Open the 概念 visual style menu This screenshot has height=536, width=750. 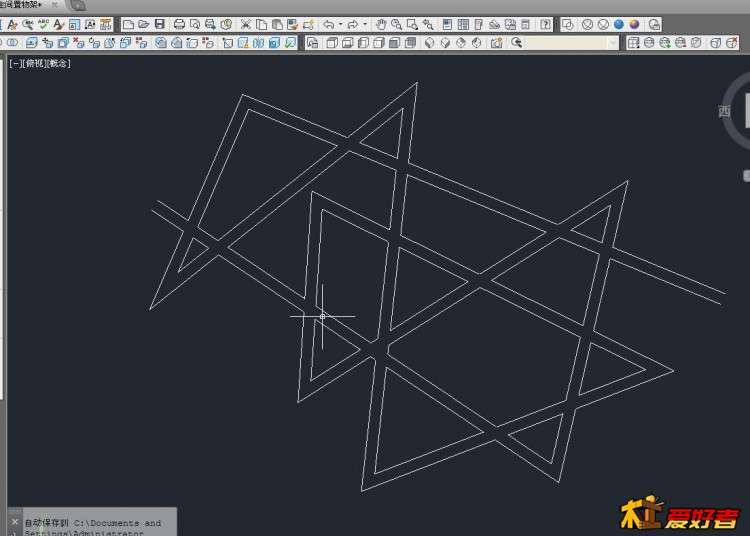58,63
